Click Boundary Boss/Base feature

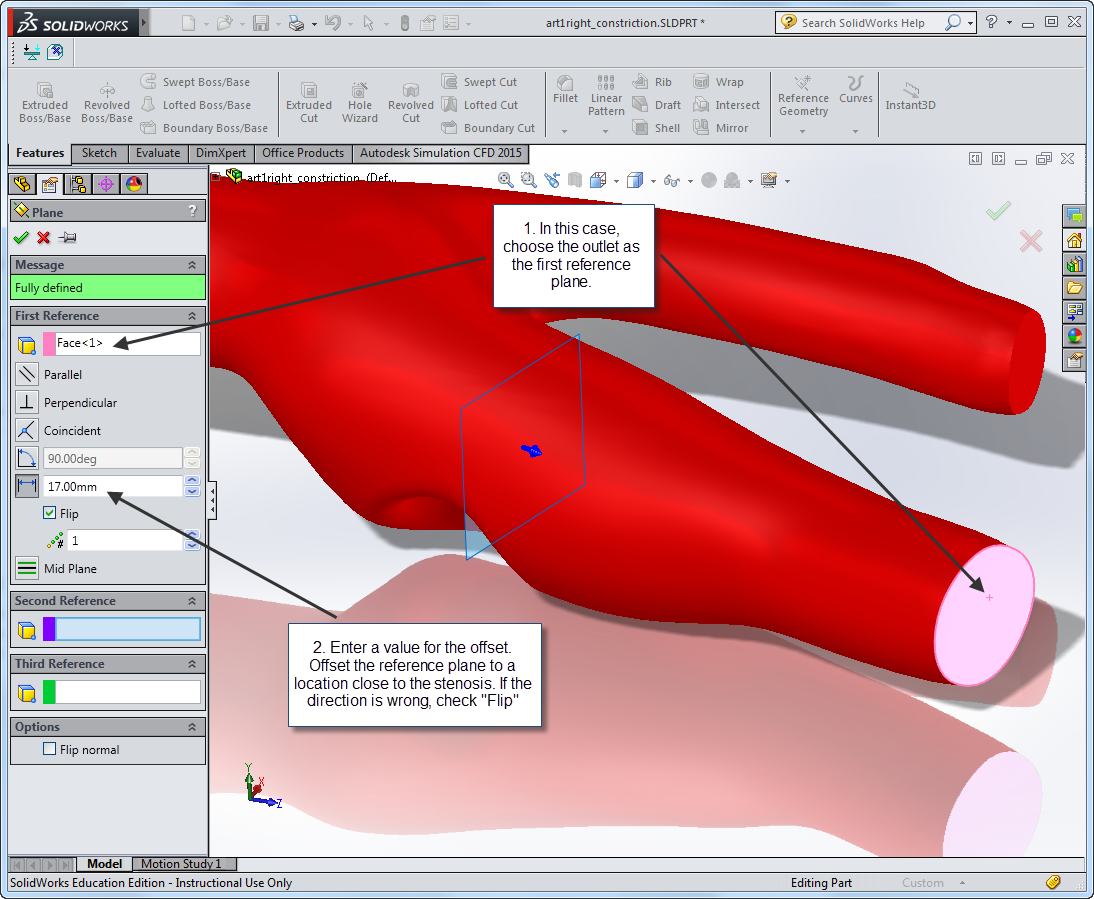204,128
